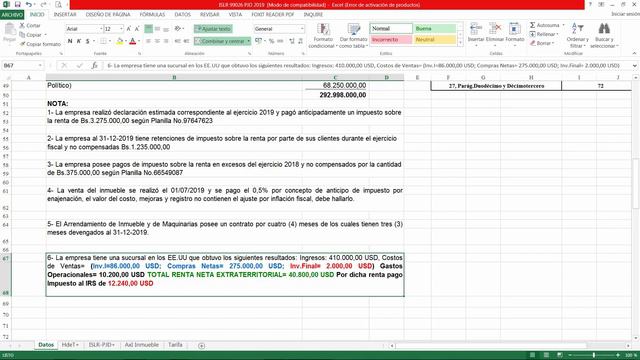Screen dimensions: 640x360
Task: Switch to the DATOS ribbon tab
Action: tap(182, 15)
